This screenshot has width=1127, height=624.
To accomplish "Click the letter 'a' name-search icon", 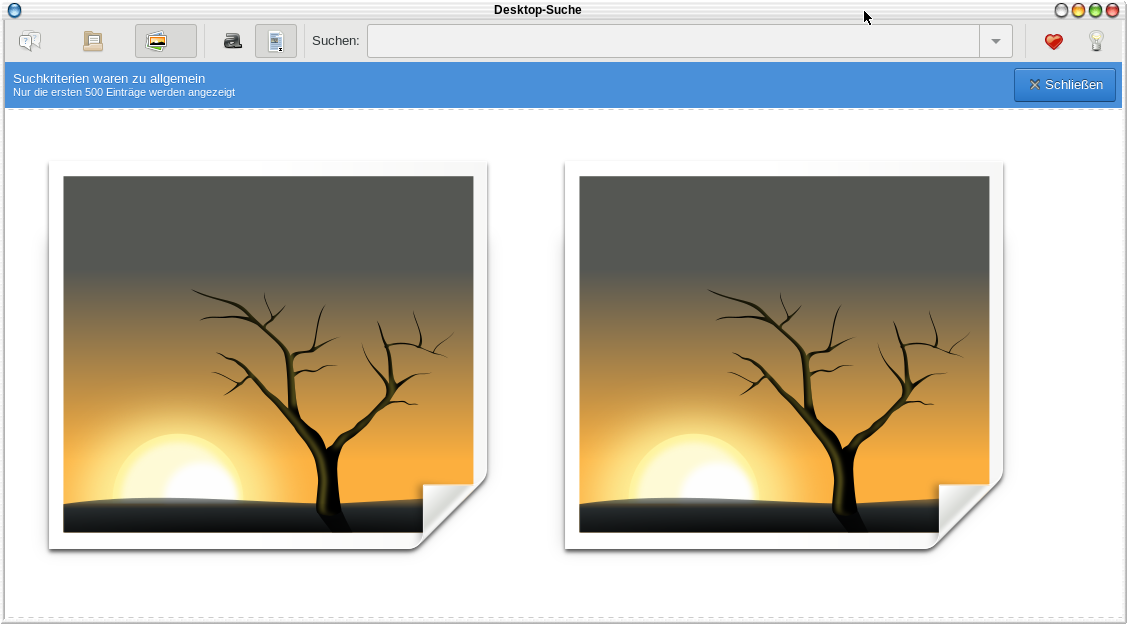I will [232, 41].
